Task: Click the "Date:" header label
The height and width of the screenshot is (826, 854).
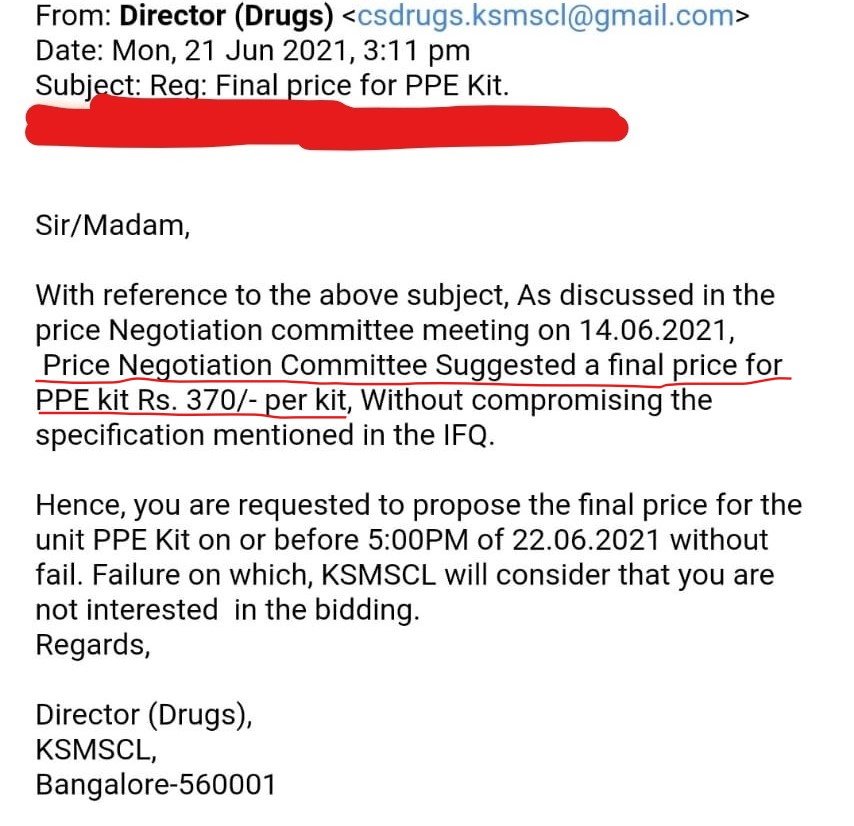Action: 67,50
